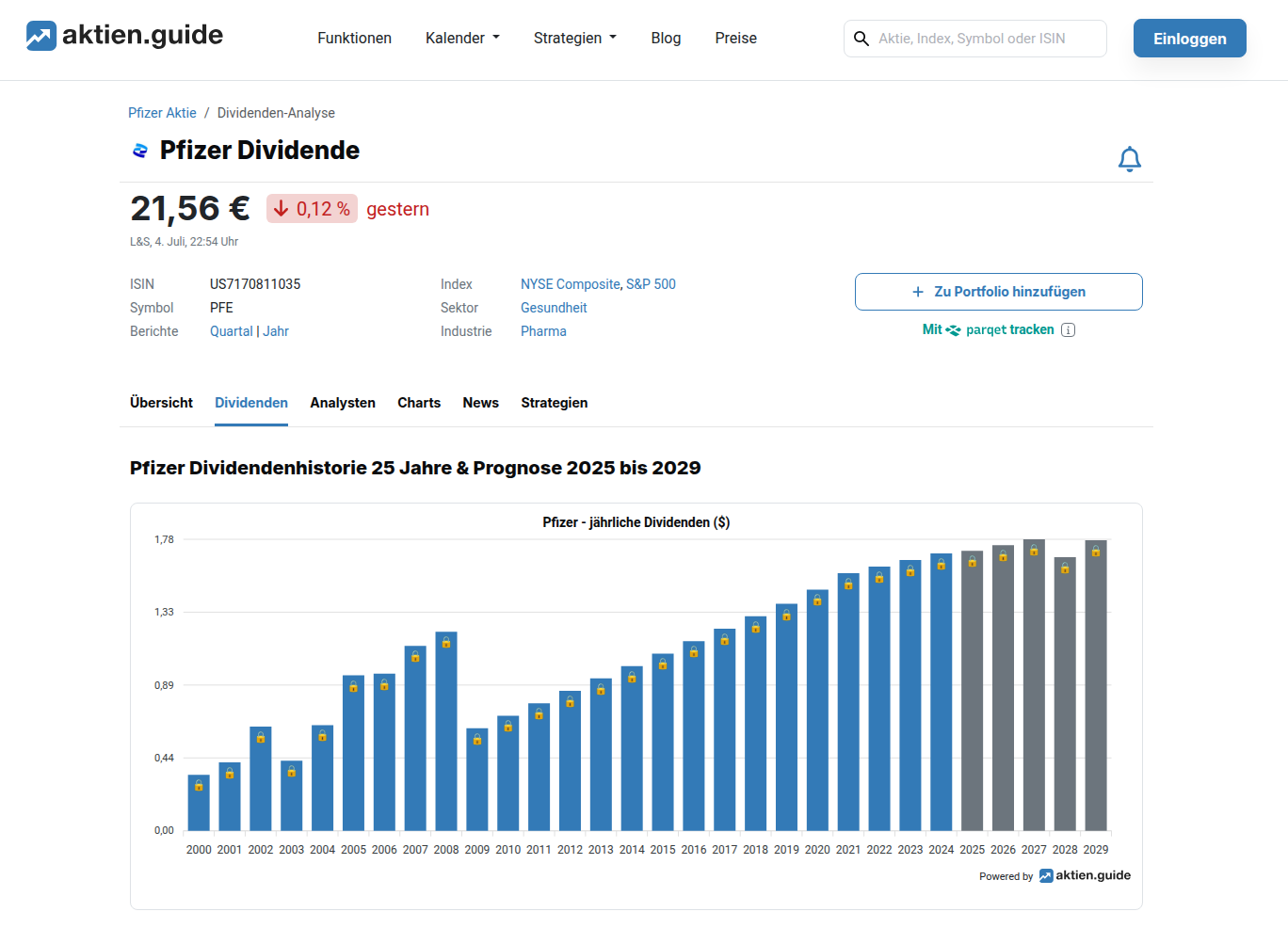Screen dimensions: 1288x928
Task: Open the Jahr reports link
Action: (x=276, y=331)
